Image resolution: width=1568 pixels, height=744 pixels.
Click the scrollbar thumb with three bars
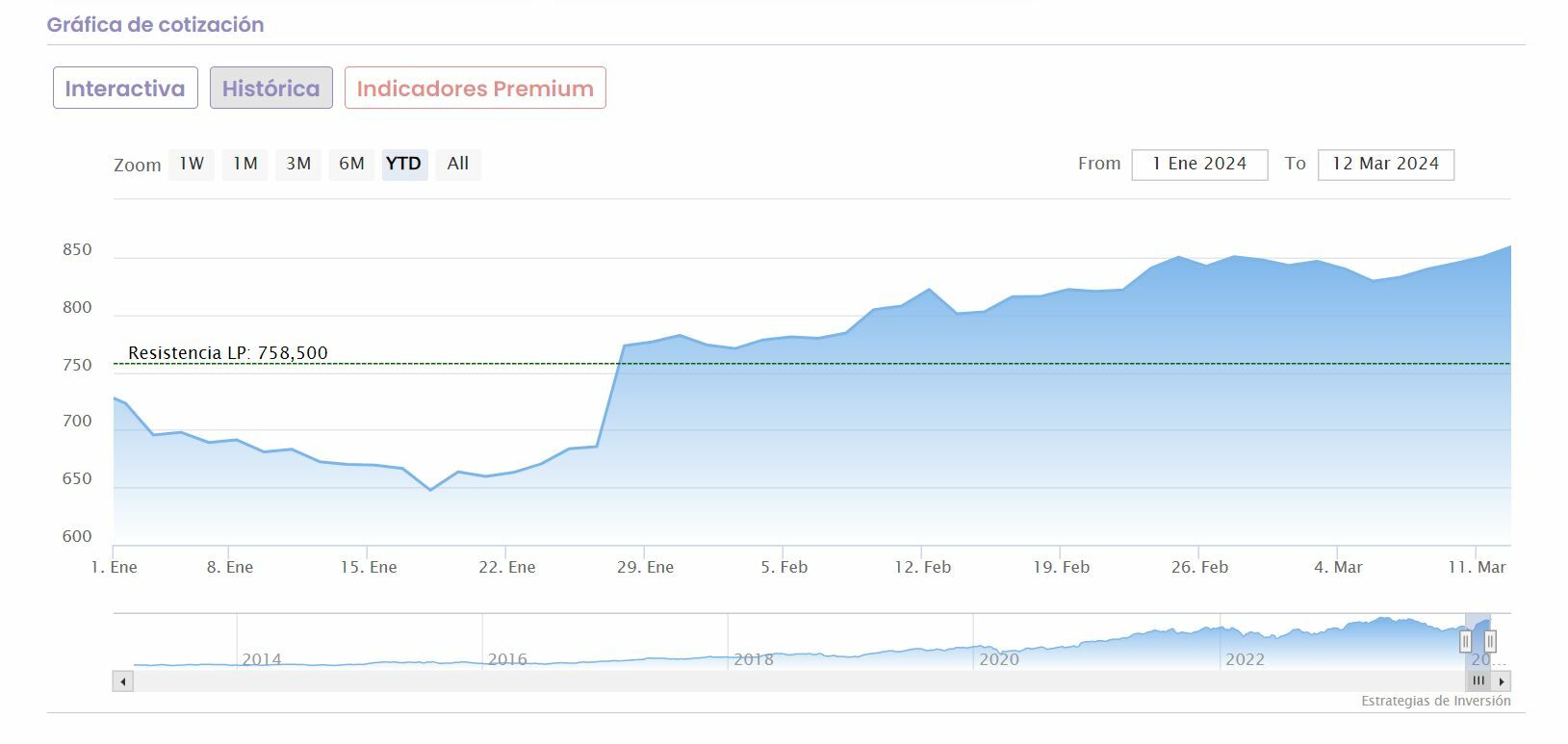point(1478,681)
